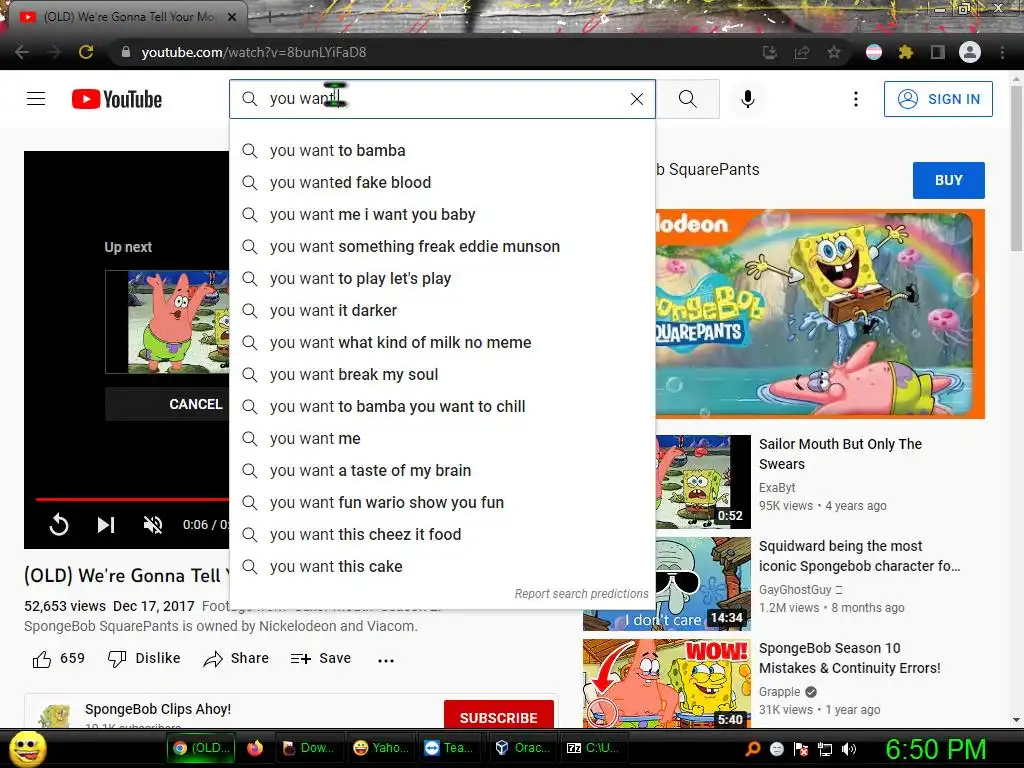This screenshot has height=768, width=1024.
Task: Save the video to a playlist
Action: click(321, 658)
